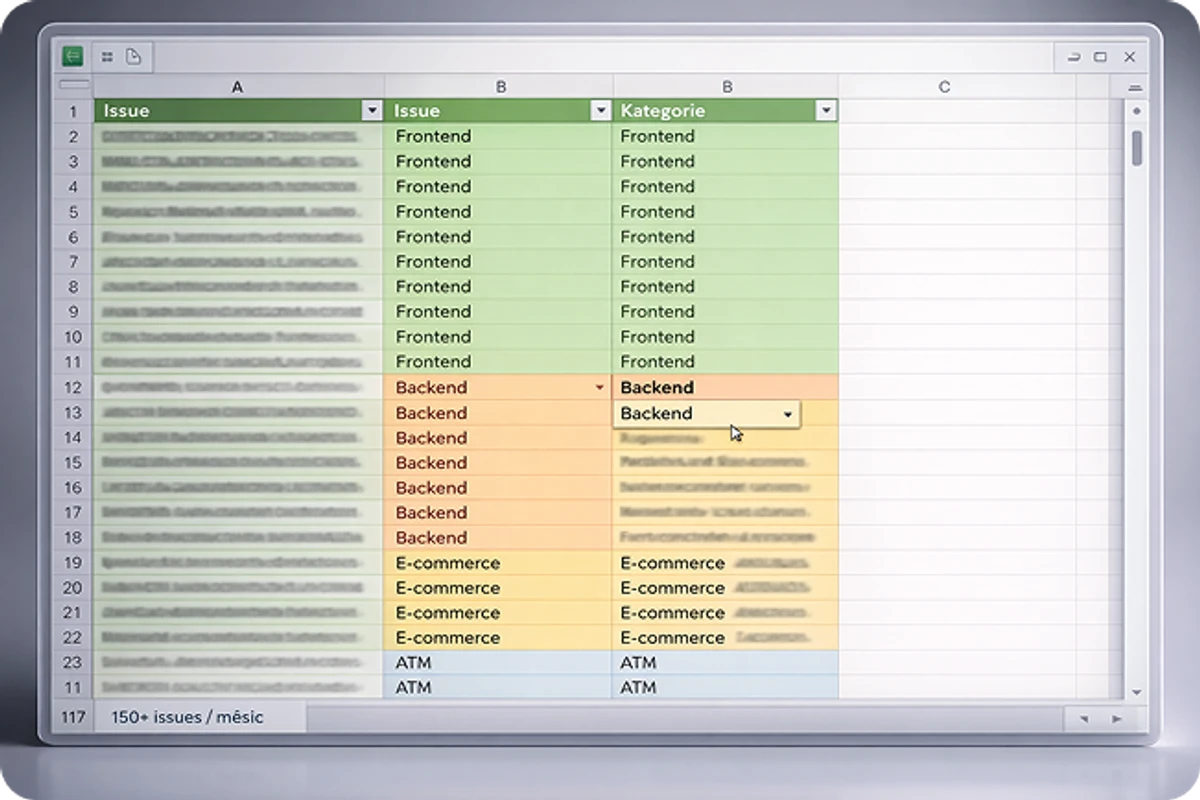This screenshot has width=1200, height=800.
Task: Select row 19 header
Action: (x=72, y=563)
